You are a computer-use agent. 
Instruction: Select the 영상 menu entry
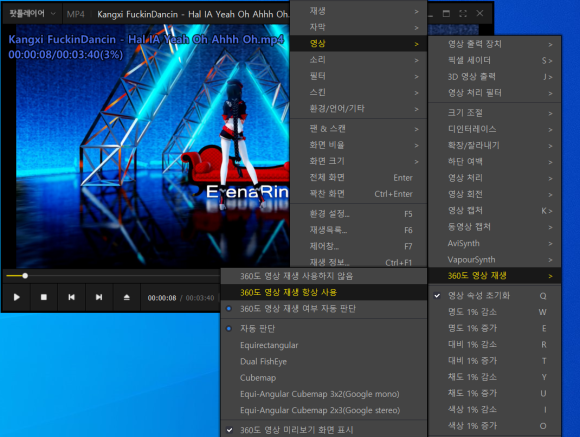358,44
